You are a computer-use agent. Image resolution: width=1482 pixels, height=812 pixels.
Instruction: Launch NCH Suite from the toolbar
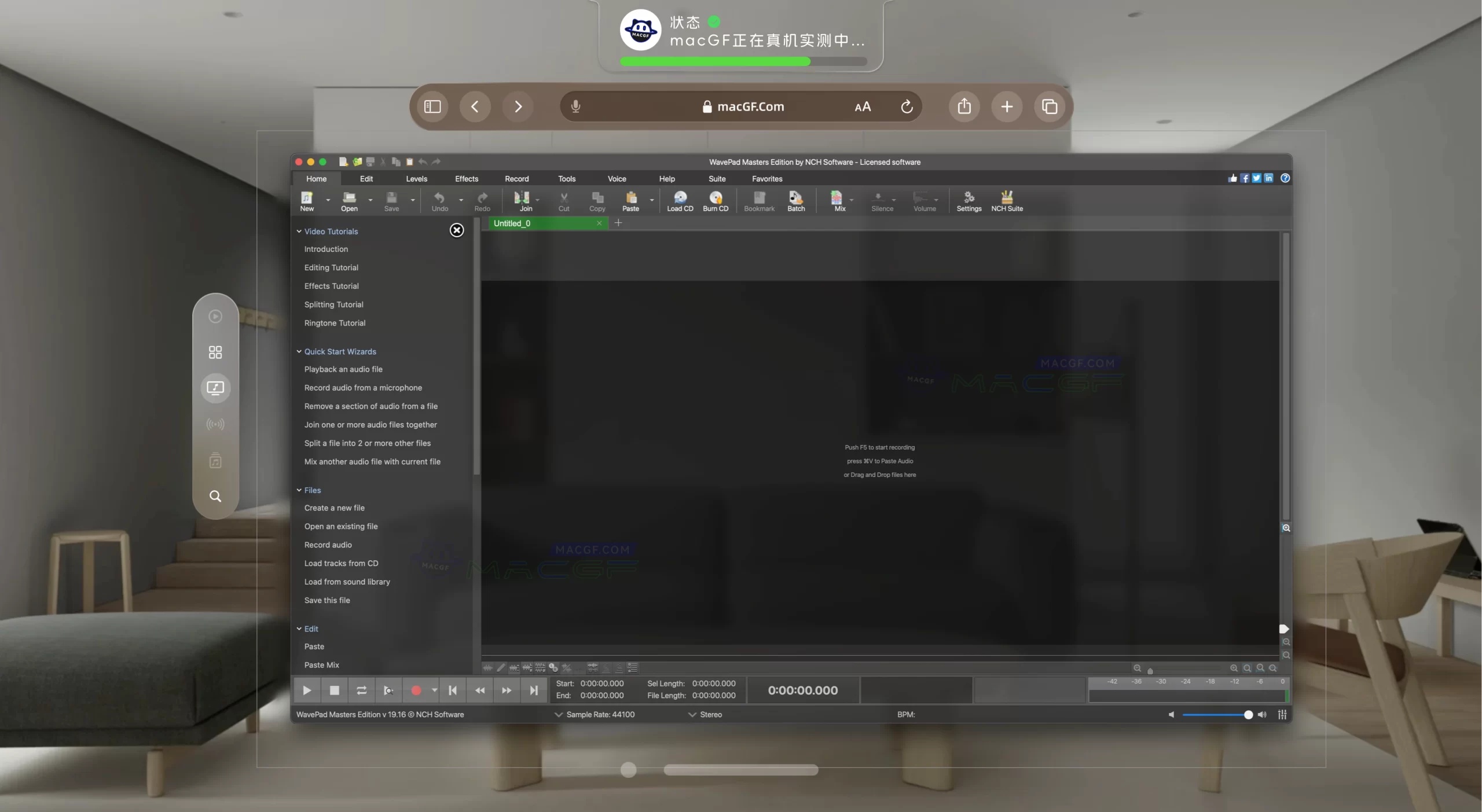(1006, 201)
